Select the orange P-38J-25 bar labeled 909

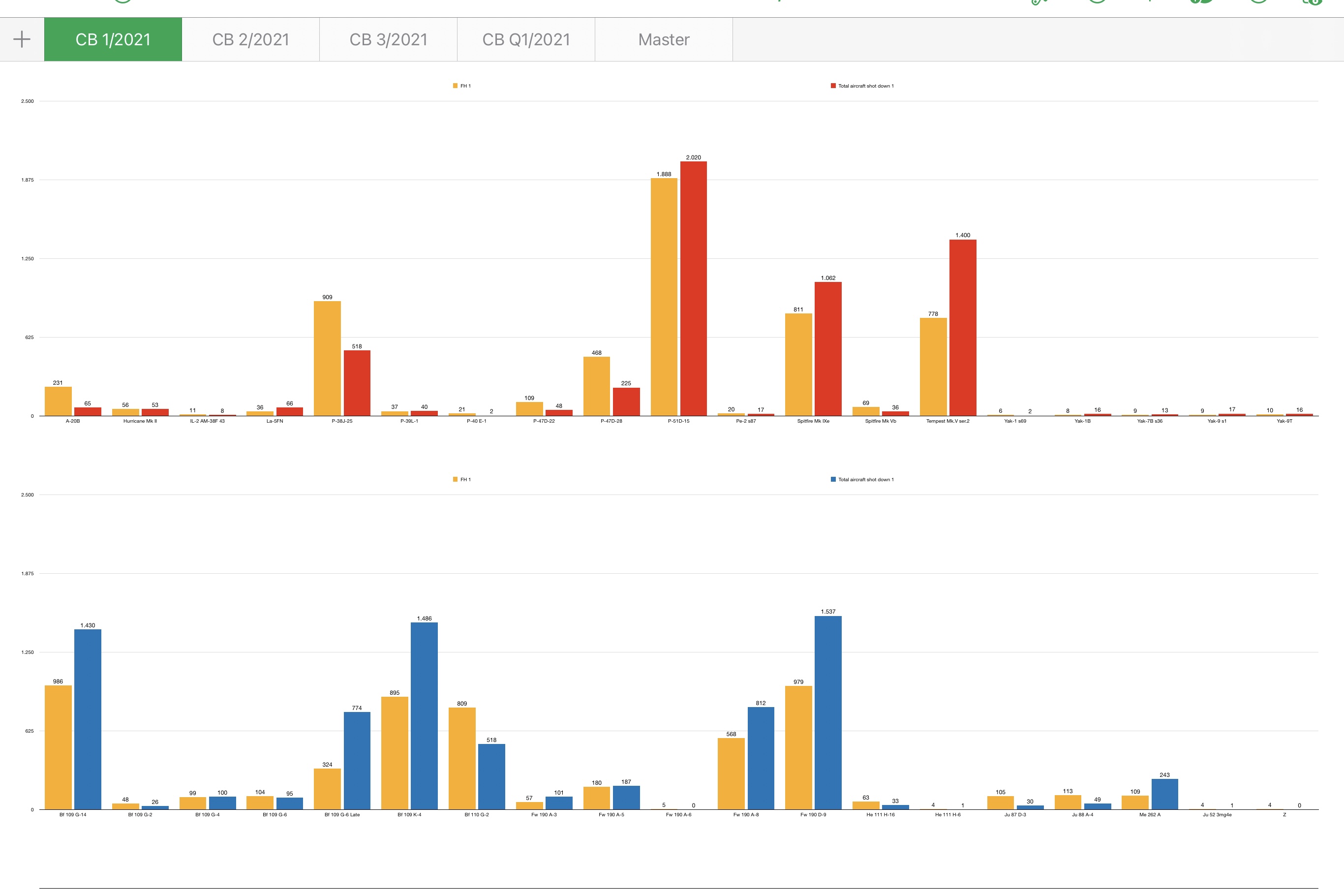tap(327, 359)
